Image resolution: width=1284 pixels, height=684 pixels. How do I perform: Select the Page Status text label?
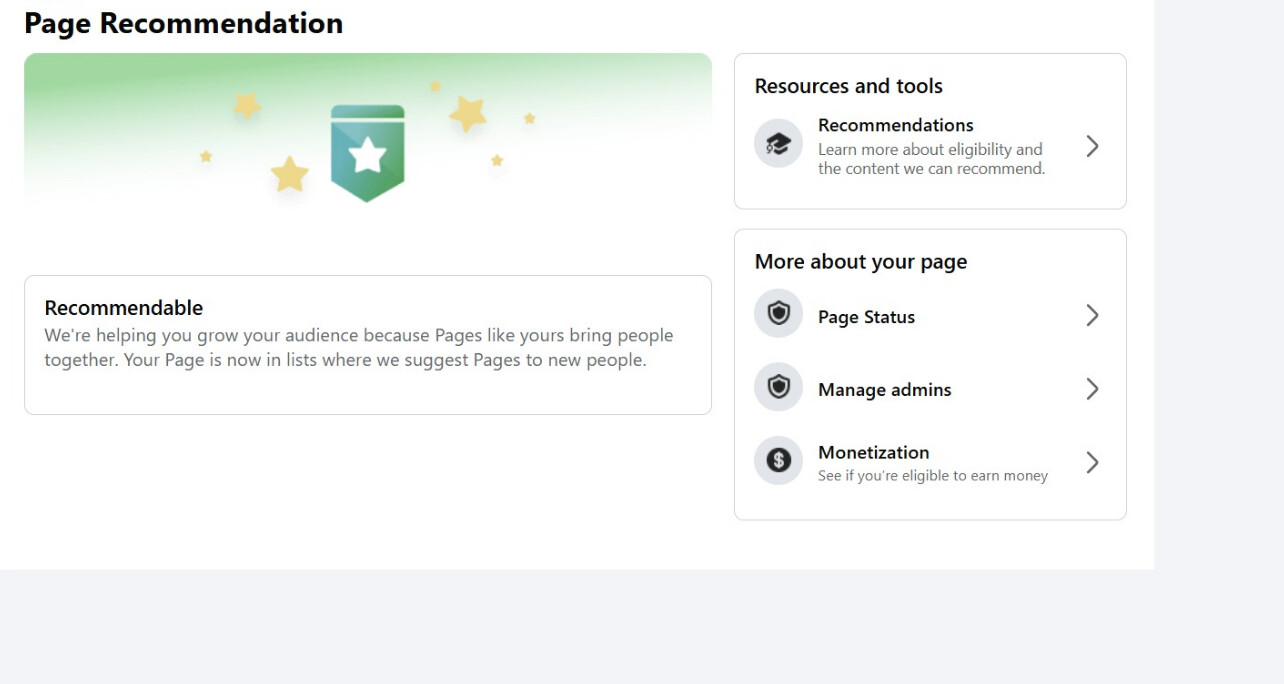point(866,317)
